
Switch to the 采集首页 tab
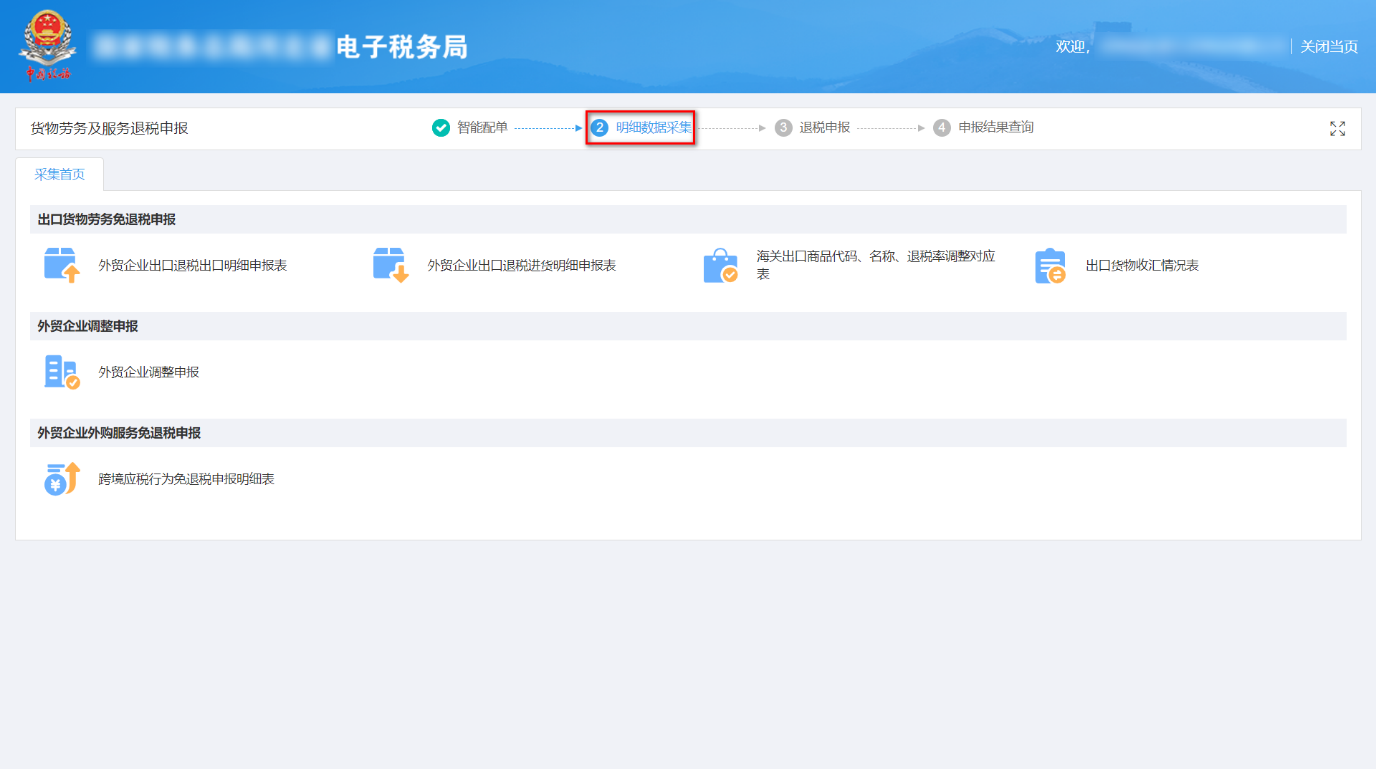(58, 174)
